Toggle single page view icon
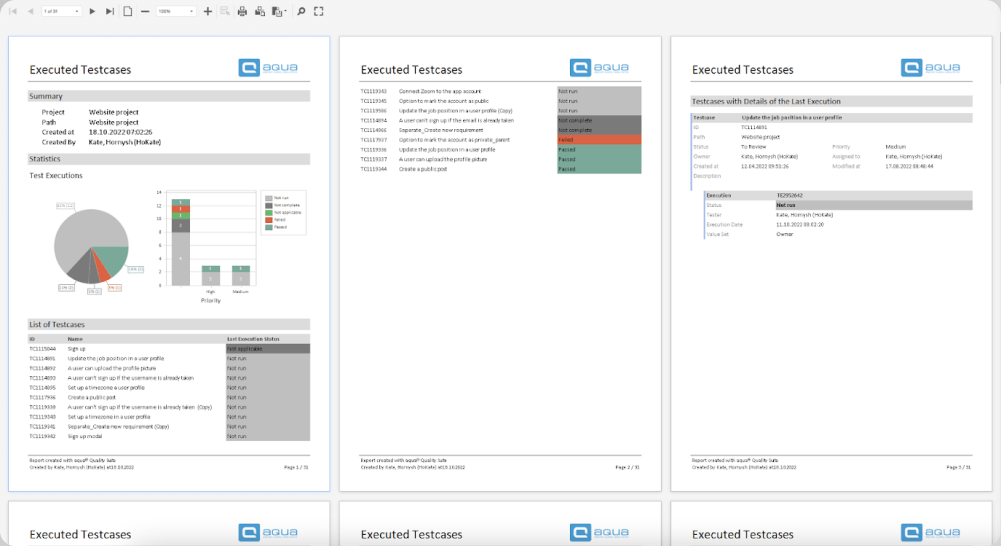 click(128, 11)
